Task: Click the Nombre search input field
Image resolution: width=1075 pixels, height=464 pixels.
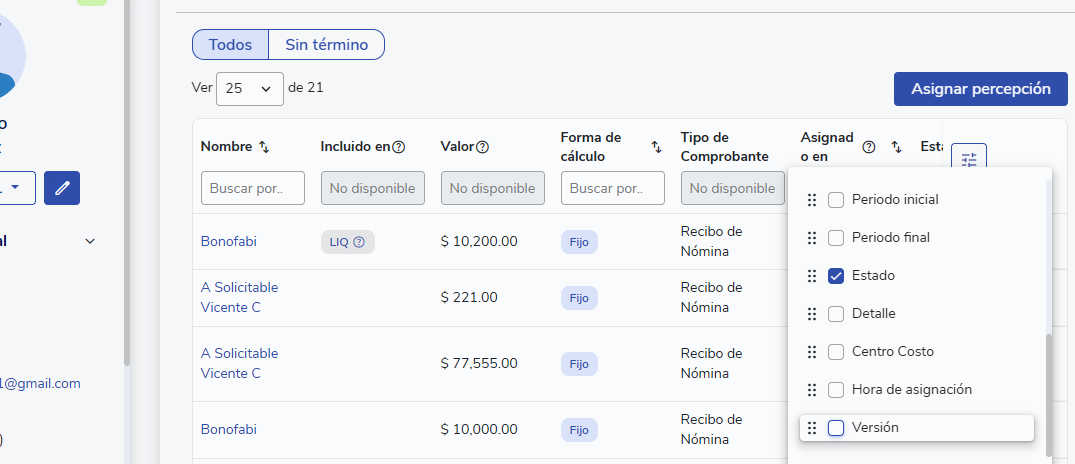Action: (x=252, y=188)
